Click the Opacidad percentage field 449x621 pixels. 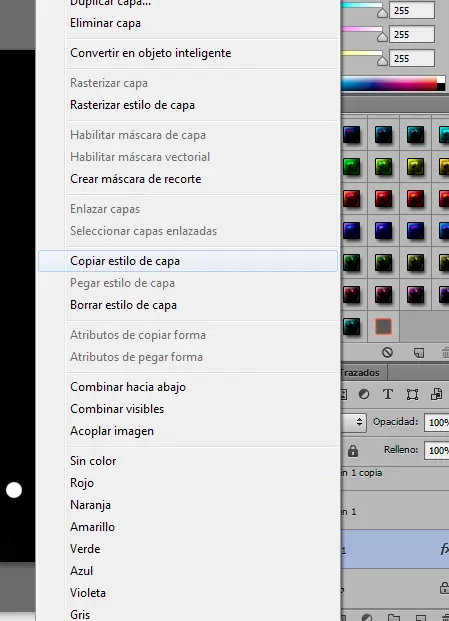click(x=436, y=422)
